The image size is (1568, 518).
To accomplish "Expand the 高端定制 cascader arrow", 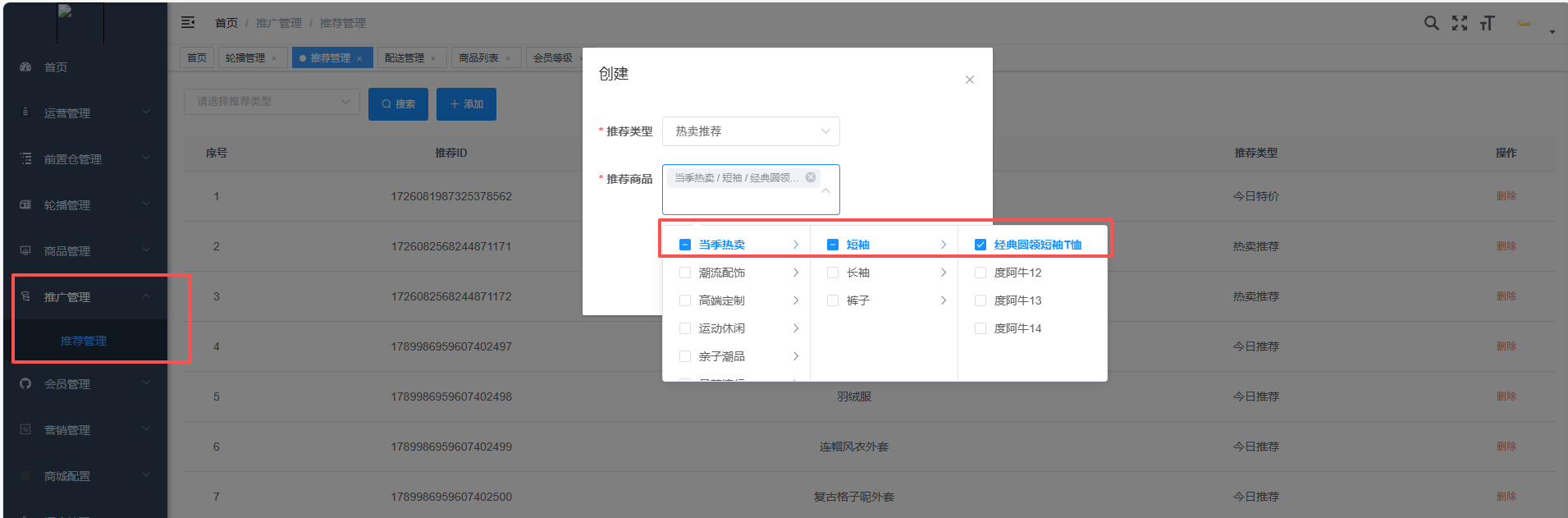I will (795, 300).
